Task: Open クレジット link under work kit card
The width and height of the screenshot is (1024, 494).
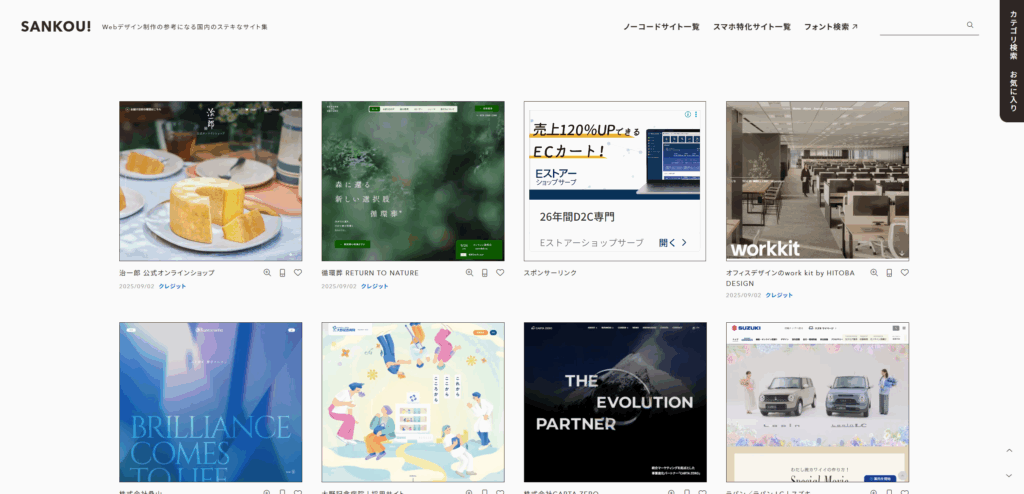Action: pos(779,295)
